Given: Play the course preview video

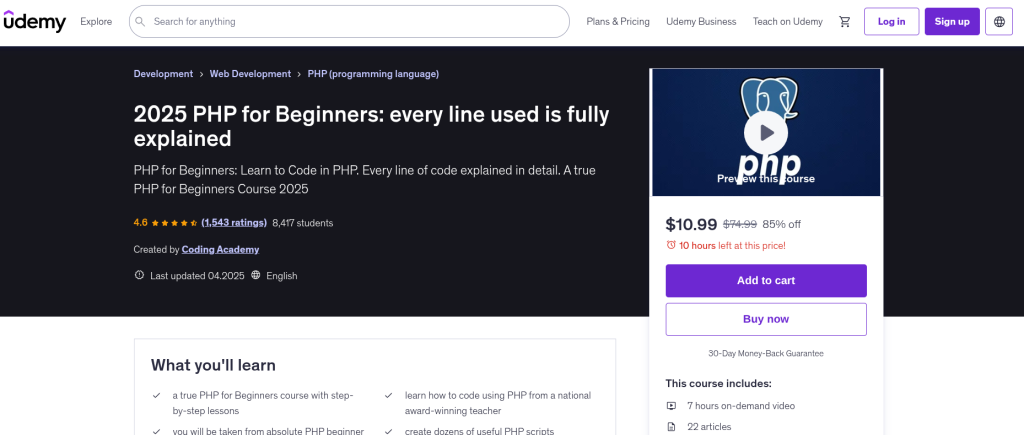Looking at the screenshot, I should coord(766,131).
